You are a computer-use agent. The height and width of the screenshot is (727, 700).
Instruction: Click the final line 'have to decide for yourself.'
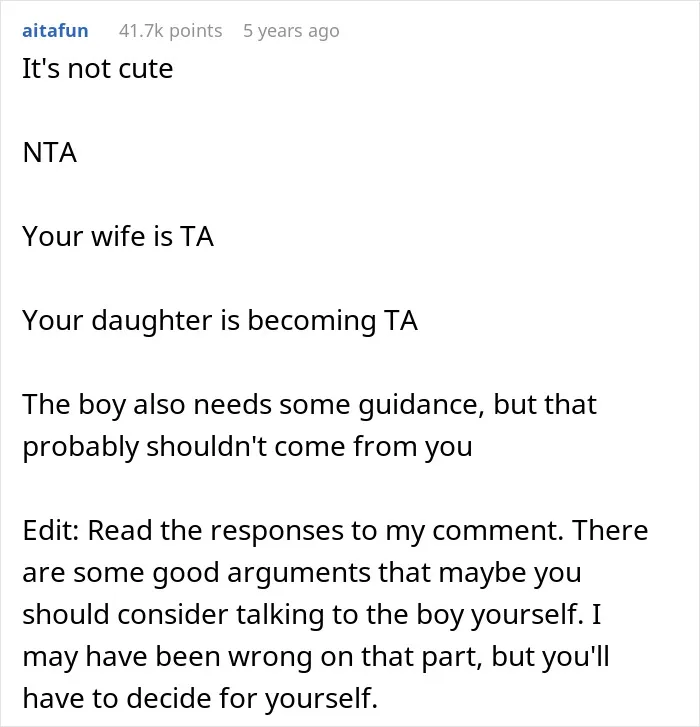(x=200, y=699)
